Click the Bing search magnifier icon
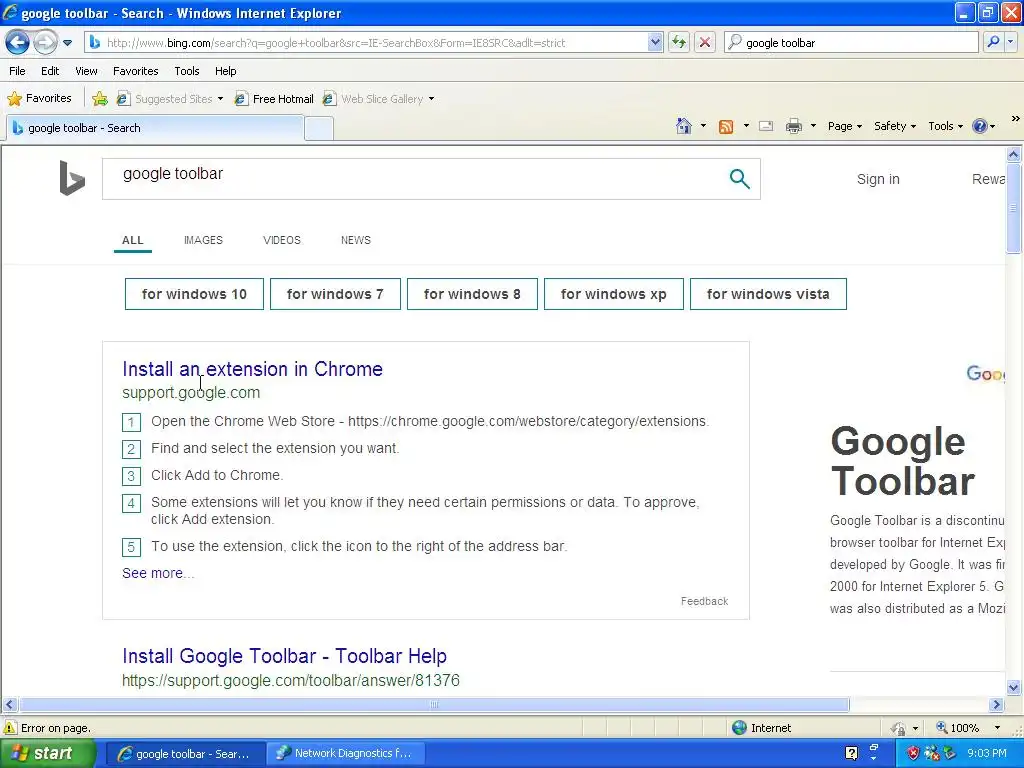 point(739,178)
